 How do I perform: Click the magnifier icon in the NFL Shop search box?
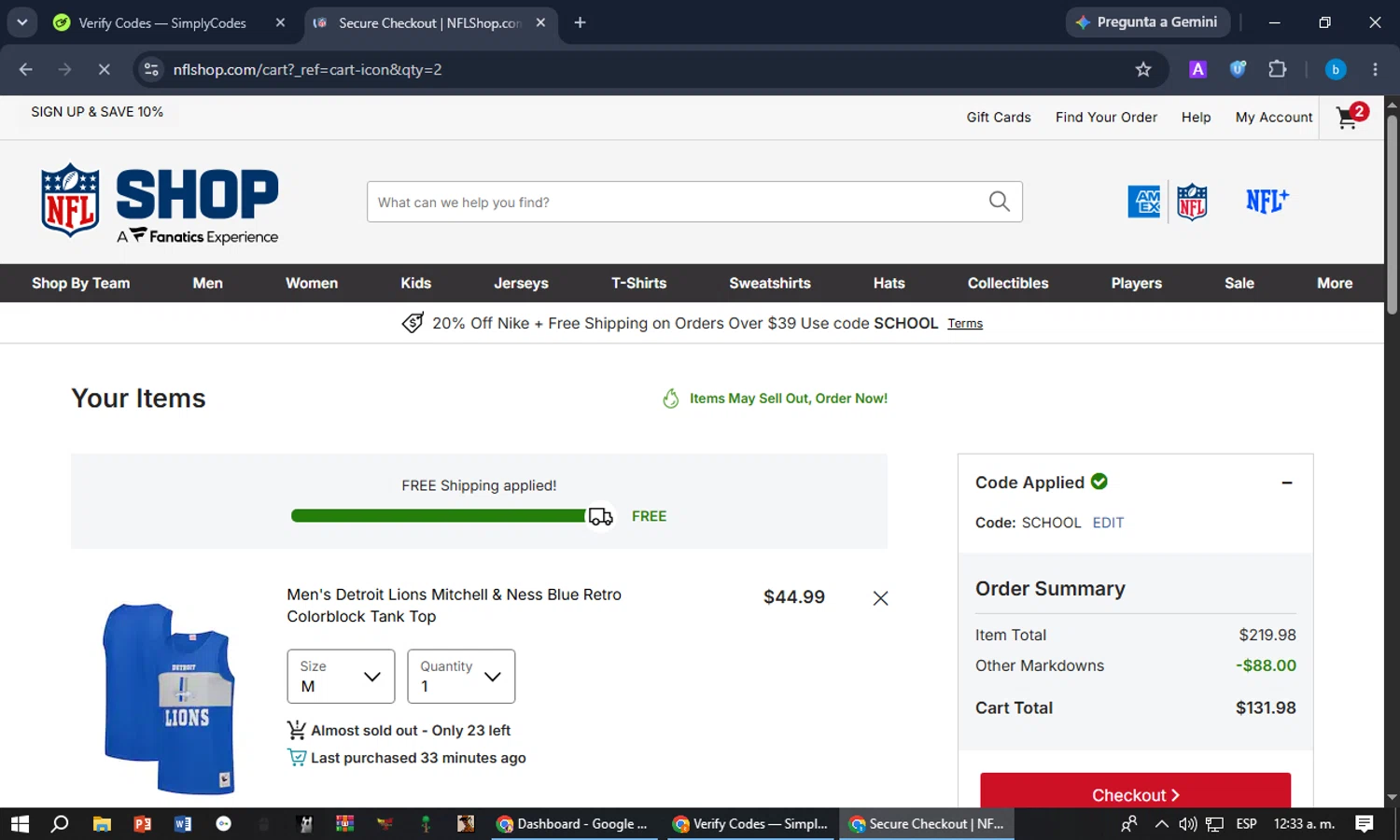pyautogui.click(x=999, y=202)
